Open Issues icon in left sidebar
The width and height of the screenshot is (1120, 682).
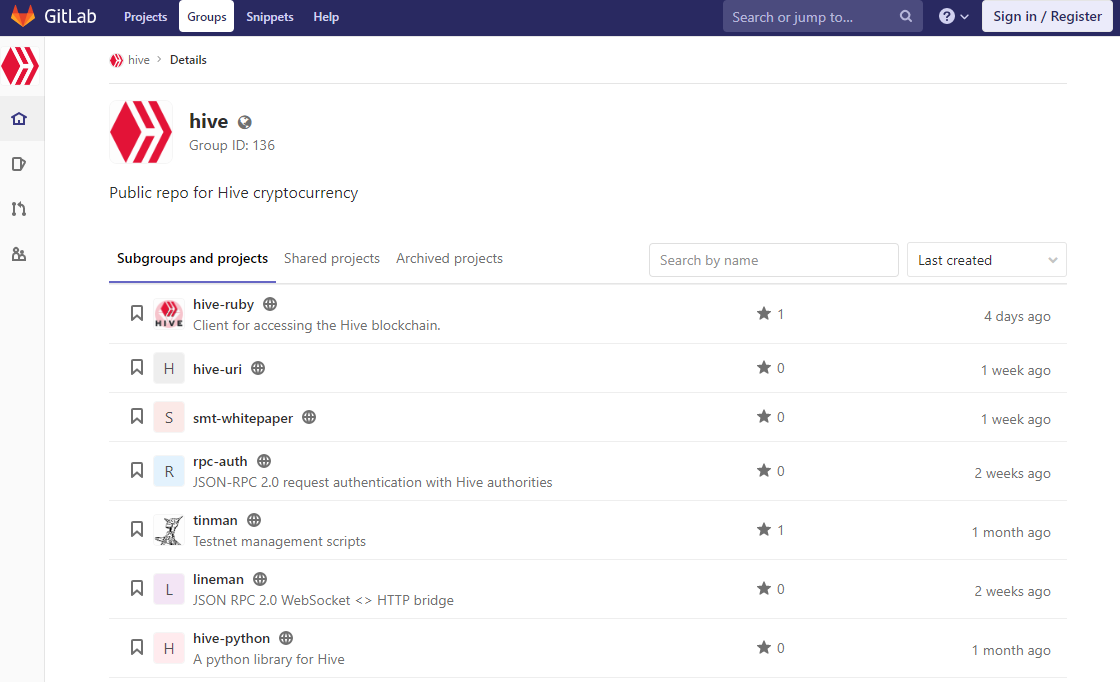[x=19, y=164]
